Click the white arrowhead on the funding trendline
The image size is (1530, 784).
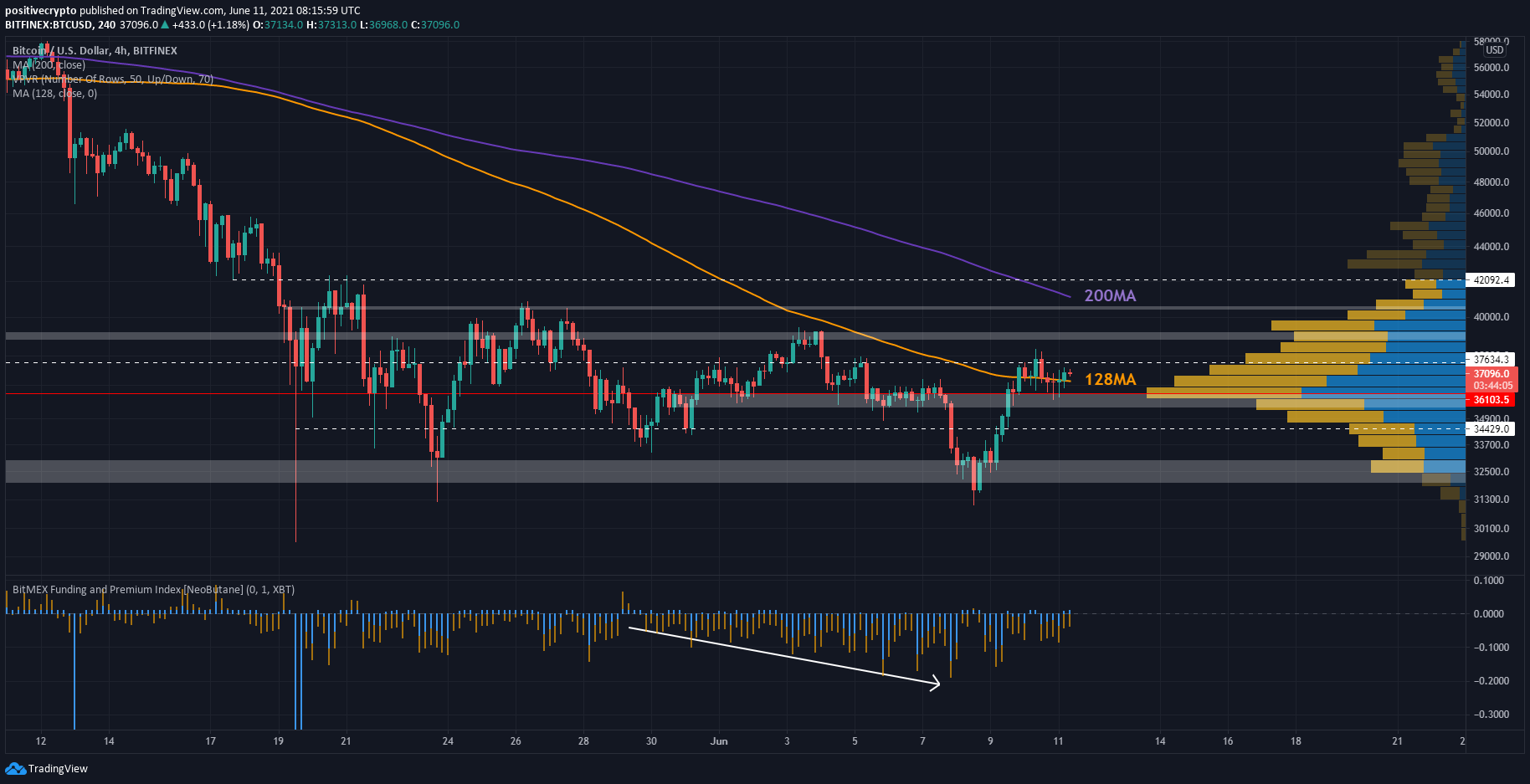point(935,684)
